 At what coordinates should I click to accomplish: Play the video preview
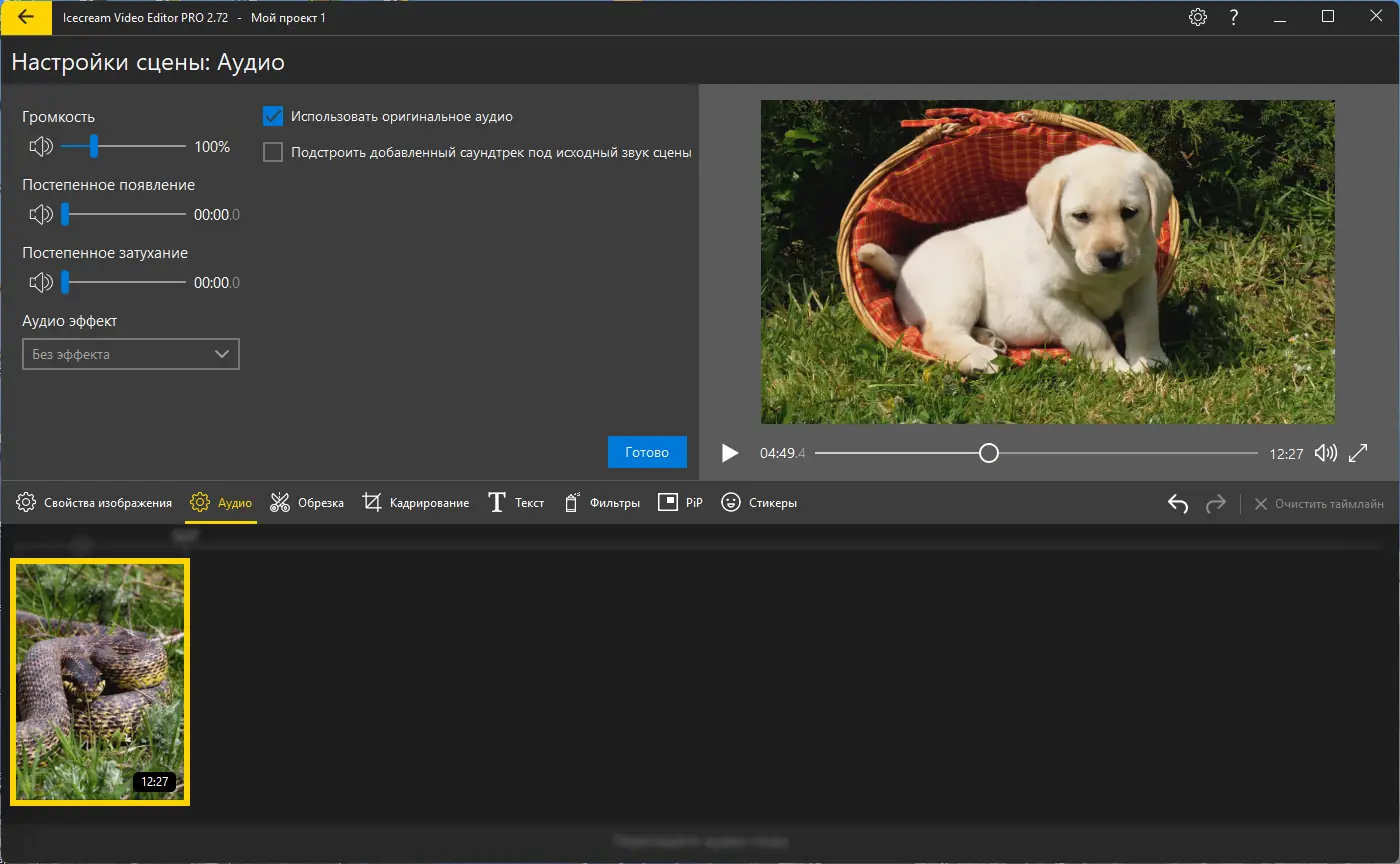730,453
